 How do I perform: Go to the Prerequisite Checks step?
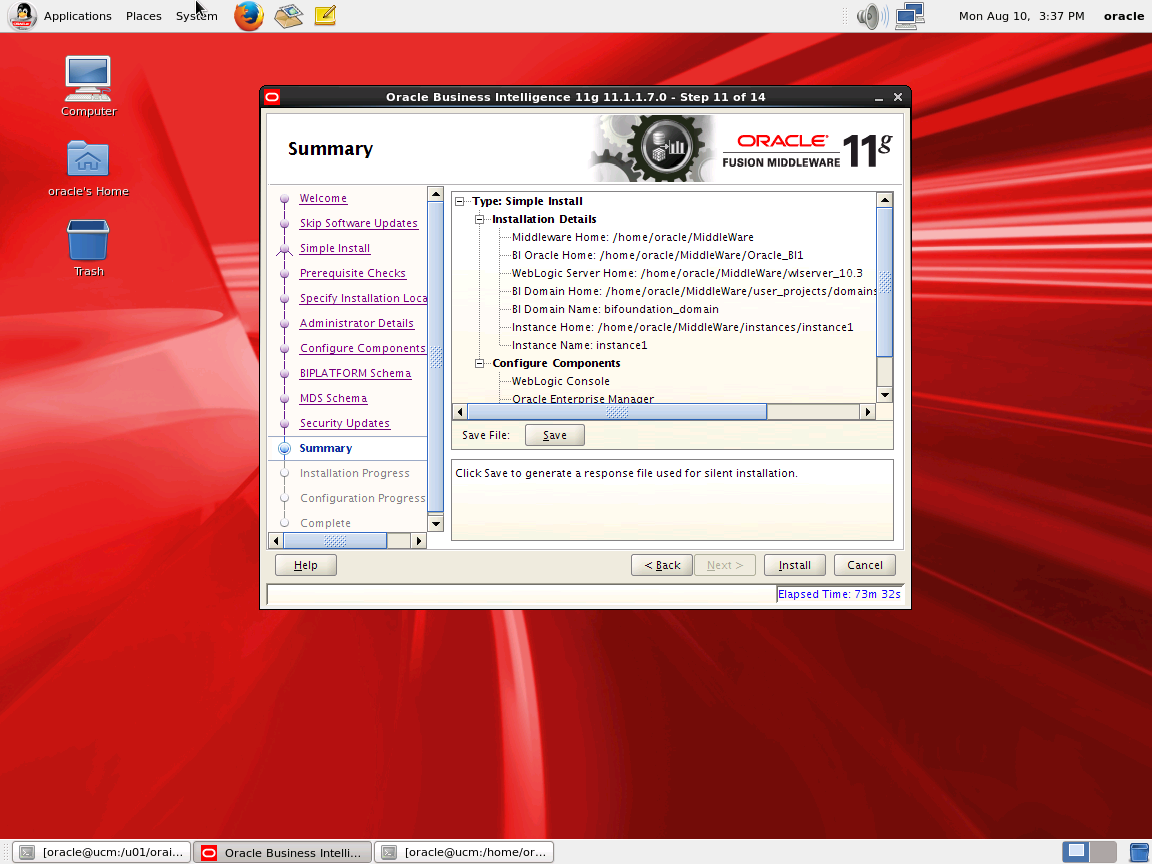[x=353, y=273]
